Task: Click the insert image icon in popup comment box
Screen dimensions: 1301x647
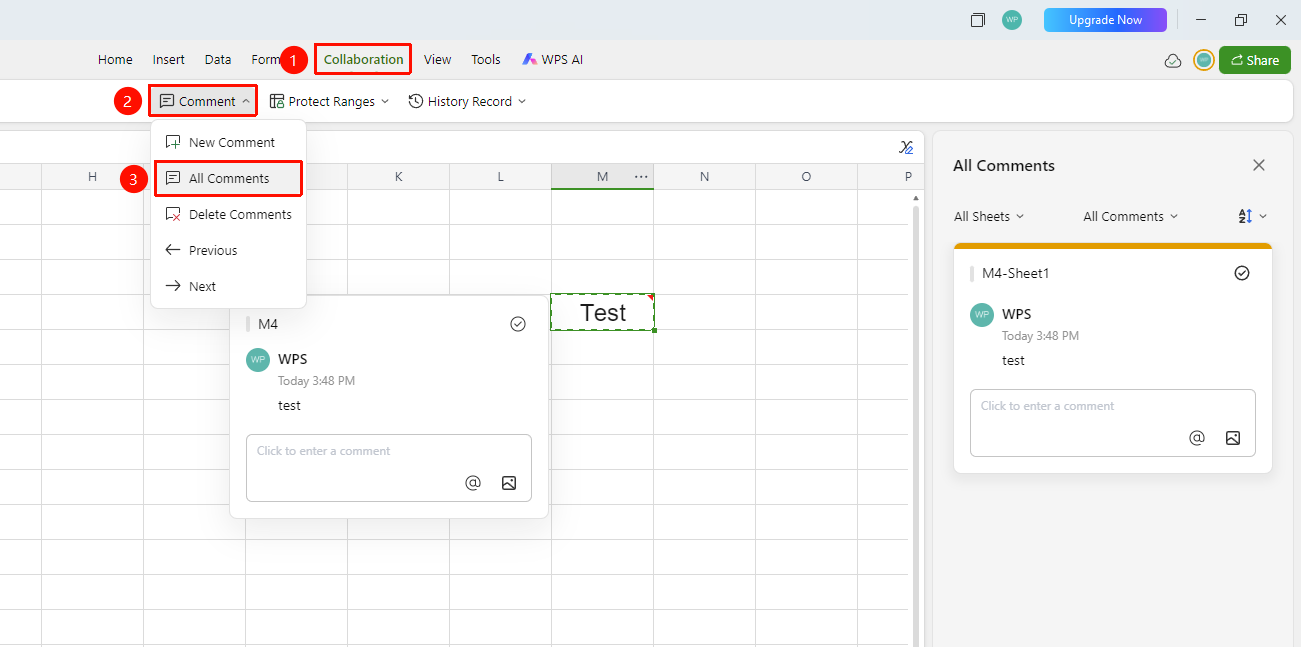Action: coord(509,483)
